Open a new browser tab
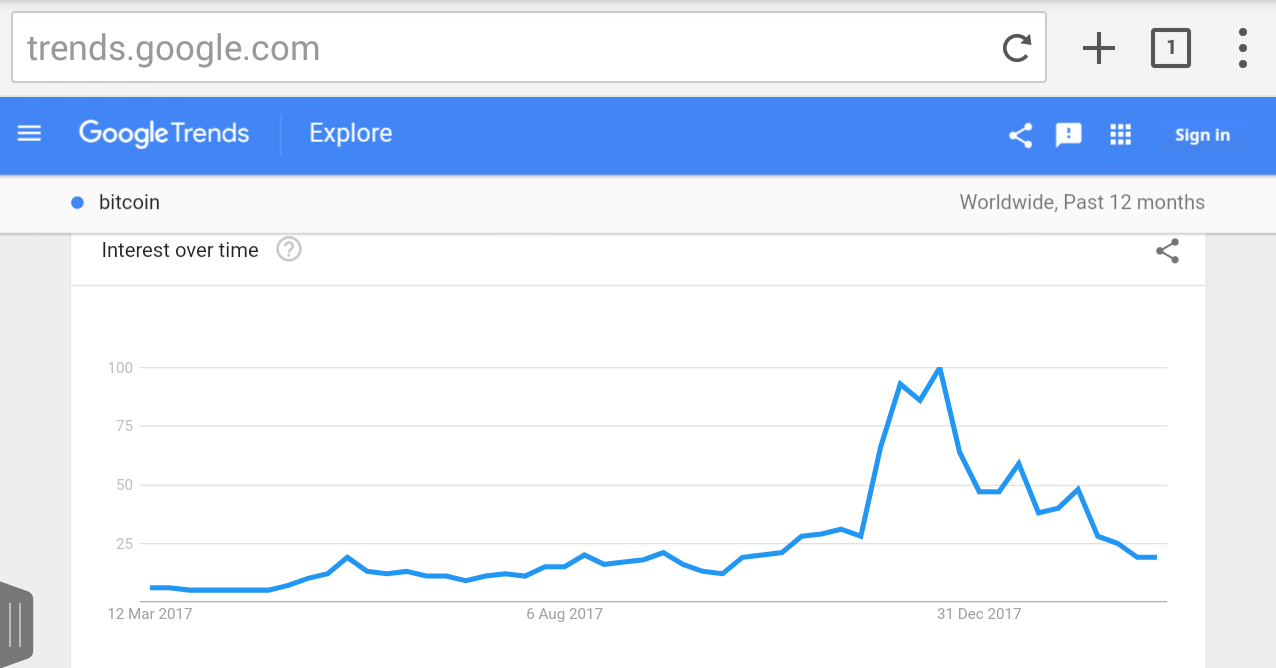1276x668 pixels. pos(1098,48)
